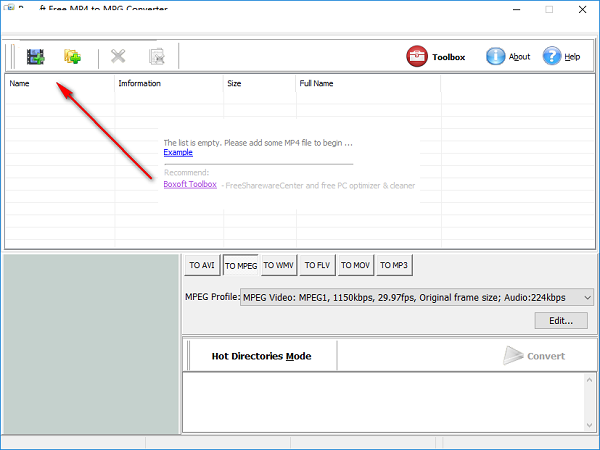Image resolution: width=600 pixels, height=450 pixels.
Task: Open the Help question mark icon
Action: 551,56
